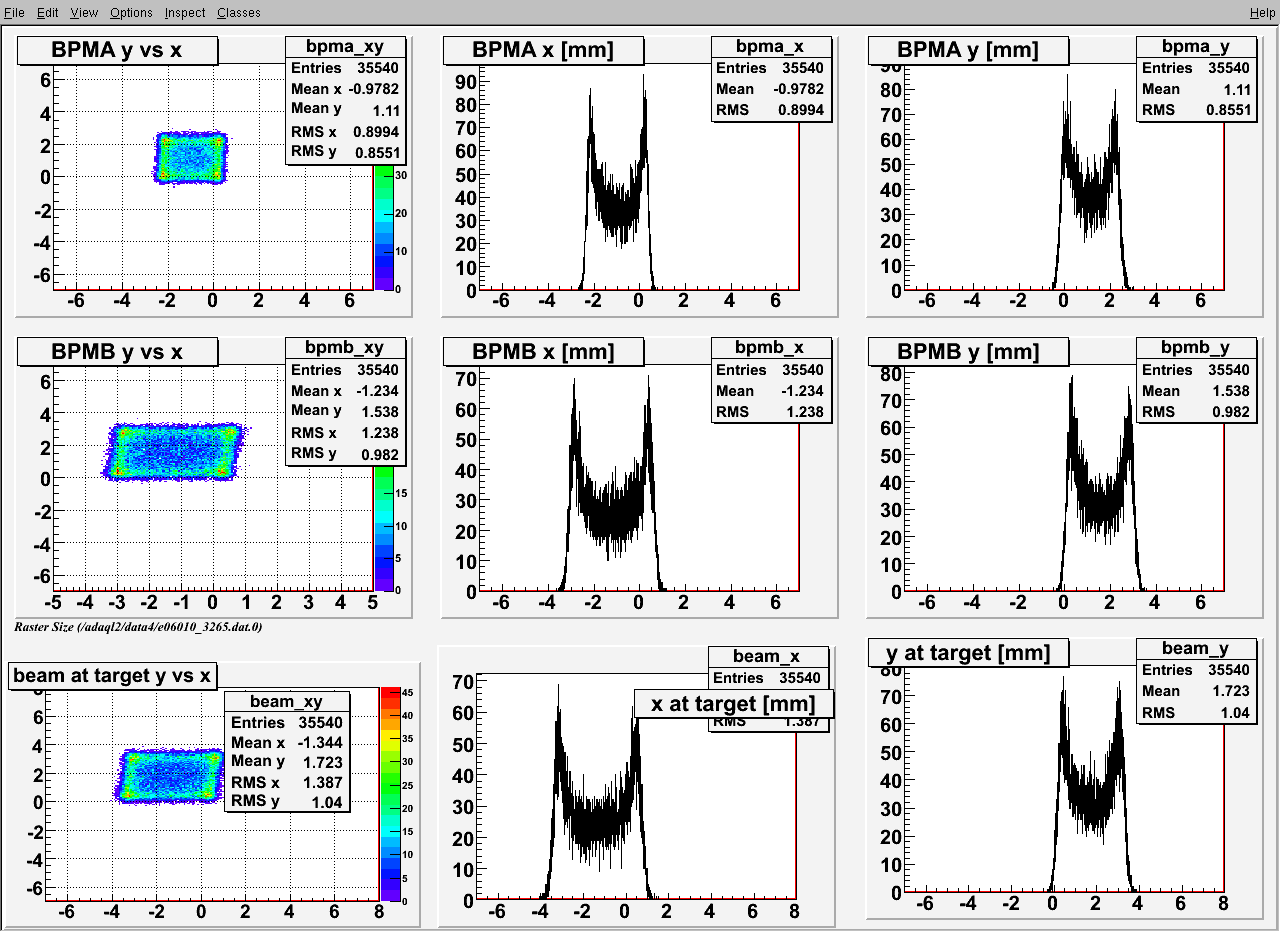Open the Inspect menu
Screen dimensions: 1280x932
click(185, 12)
